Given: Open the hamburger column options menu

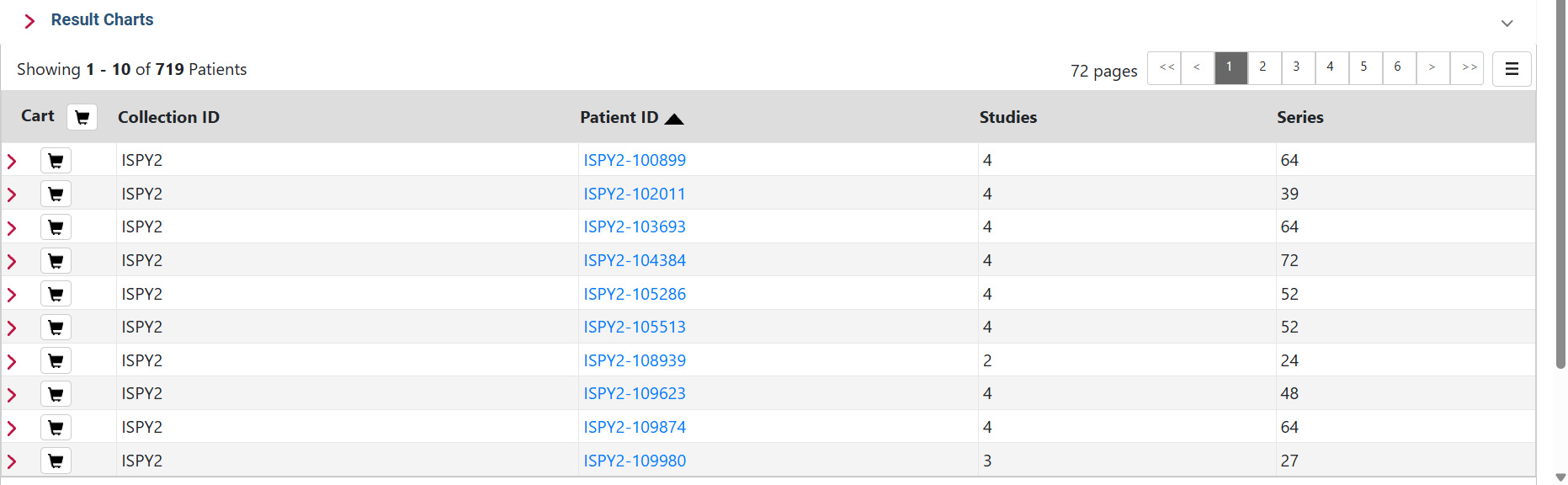Looking at the screenshot, I should (1512, 69).
